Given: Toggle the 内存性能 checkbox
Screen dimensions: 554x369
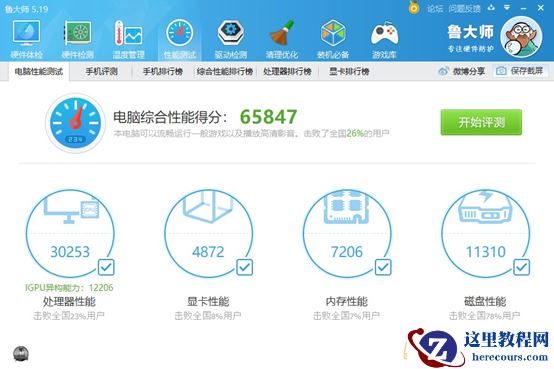Looking at the screenshot, I should 383,267.
